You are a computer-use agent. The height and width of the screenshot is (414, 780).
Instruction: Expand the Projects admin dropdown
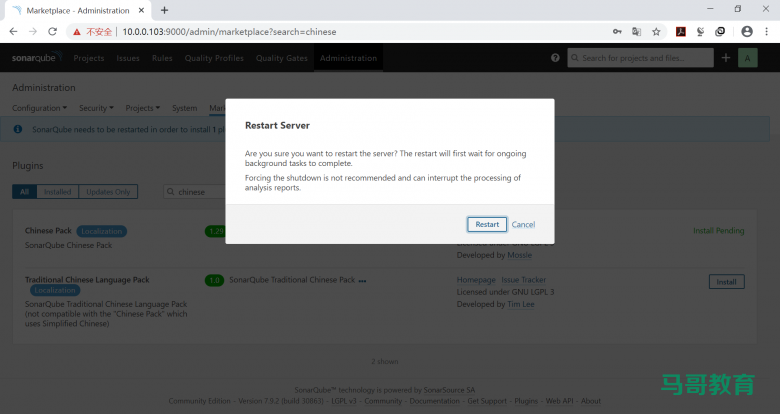pos(142,108)
